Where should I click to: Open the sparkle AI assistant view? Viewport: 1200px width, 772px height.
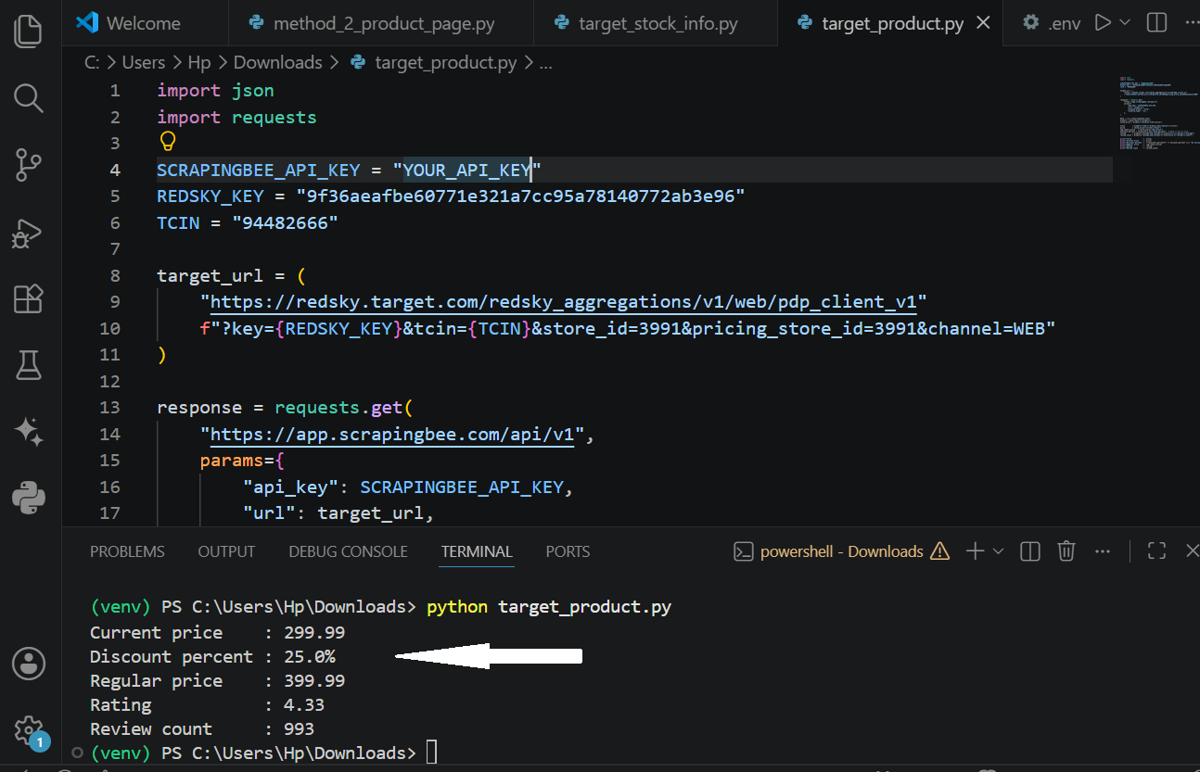[x=28, y=432]
